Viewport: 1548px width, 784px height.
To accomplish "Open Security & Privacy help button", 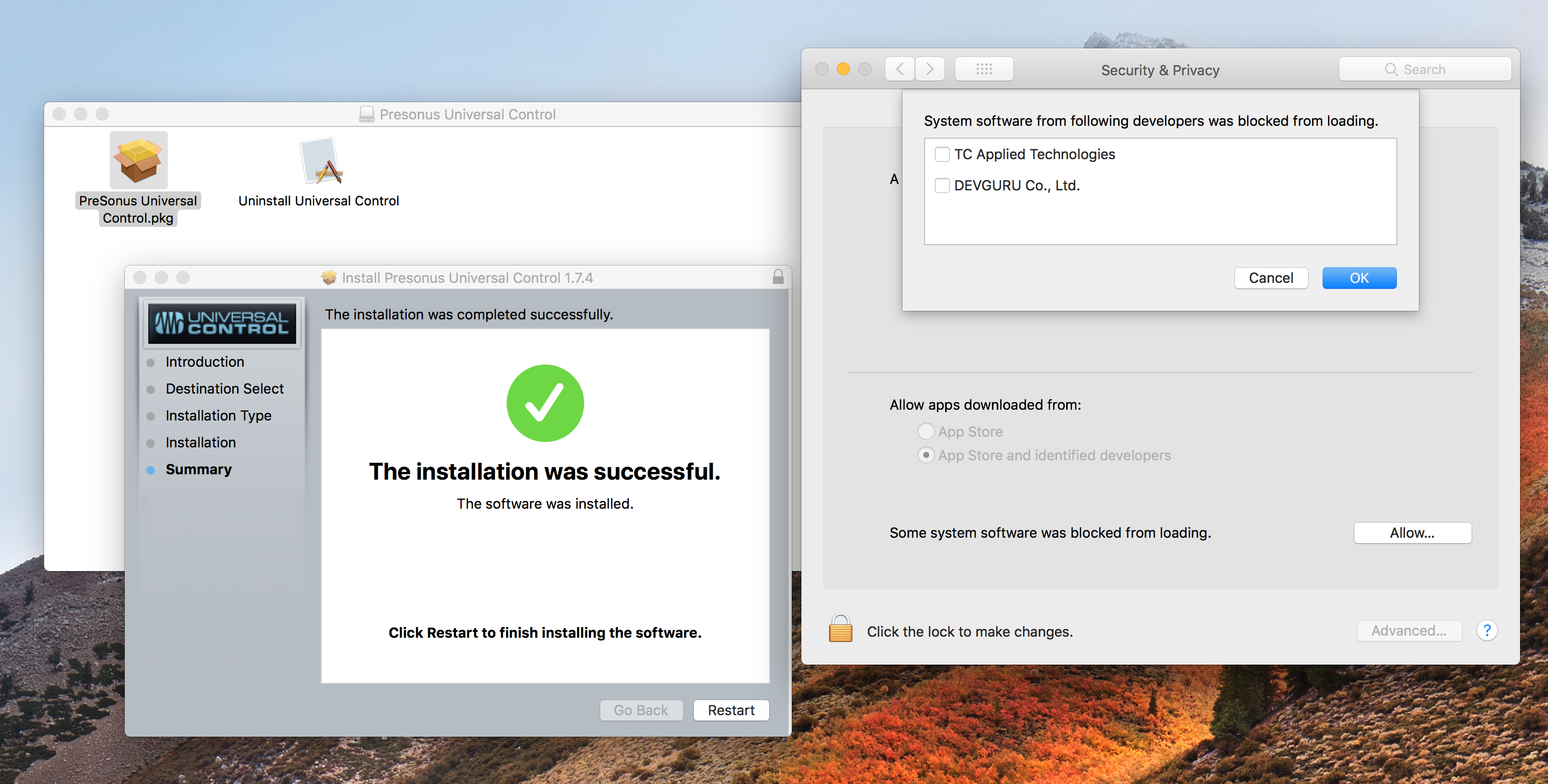I will click(x=1487, y=631).
